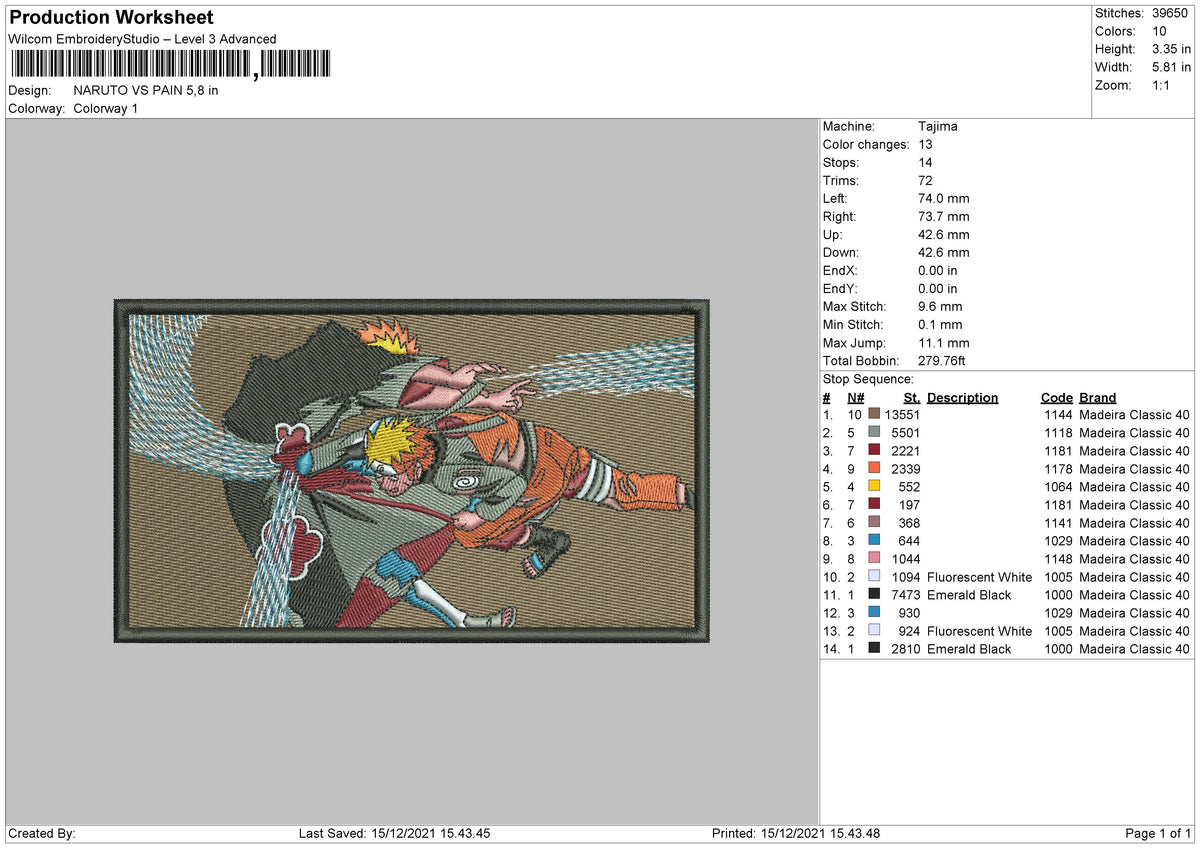1200x848 pixels.
Task: Click the Trims value 72
Action: pyautogui.click(x=925, y=181)
